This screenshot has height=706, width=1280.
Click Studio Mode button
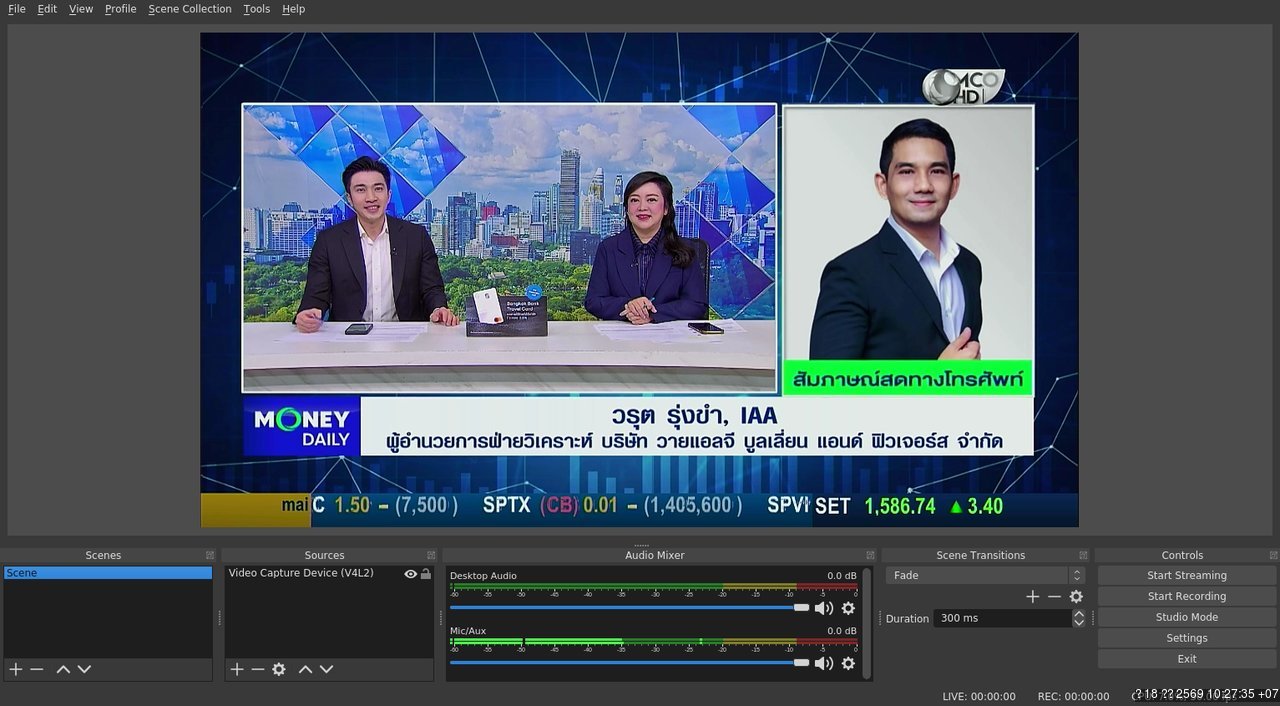[1186, 617]
